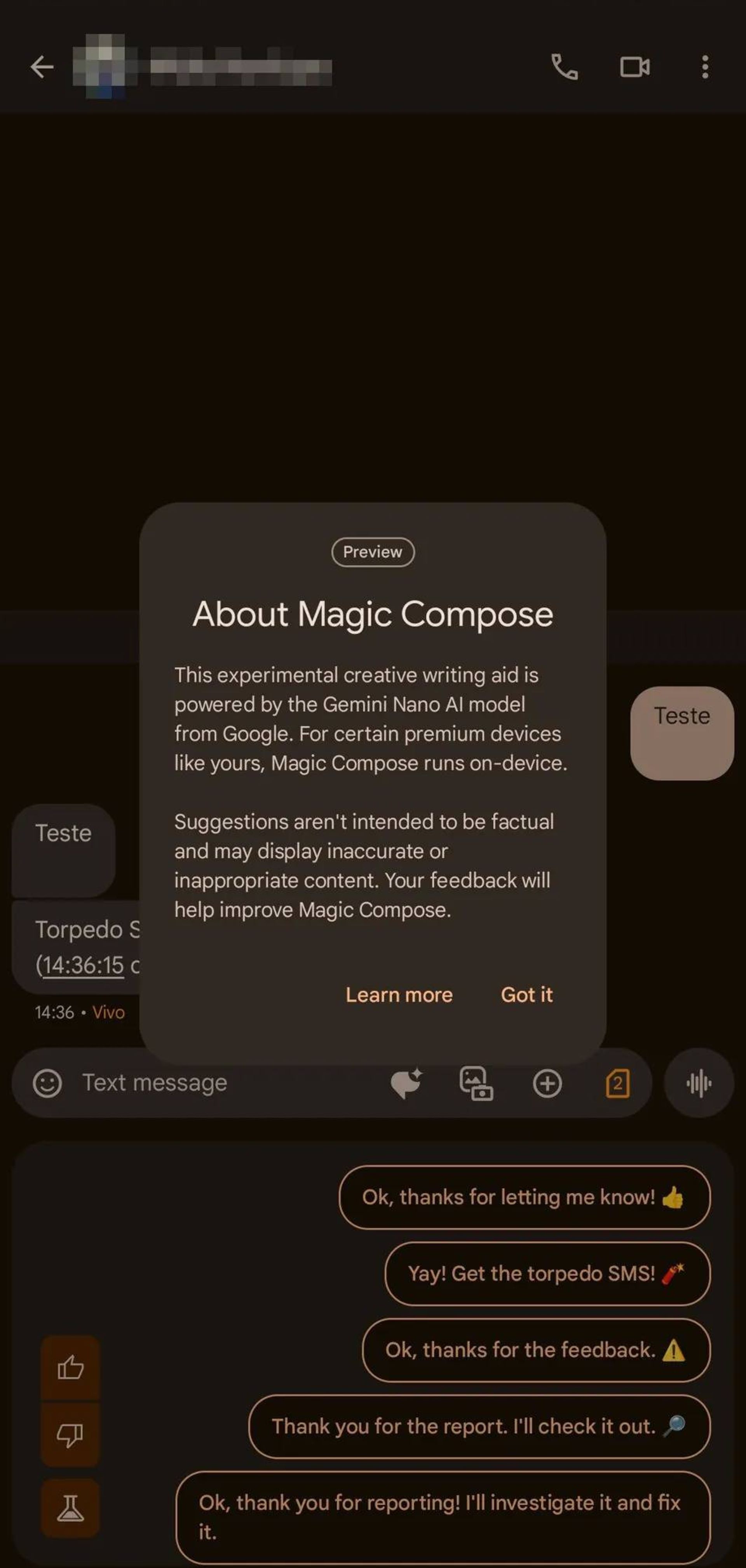
Task: Click Learn more for Magic Compose
Action: point(399,994)
